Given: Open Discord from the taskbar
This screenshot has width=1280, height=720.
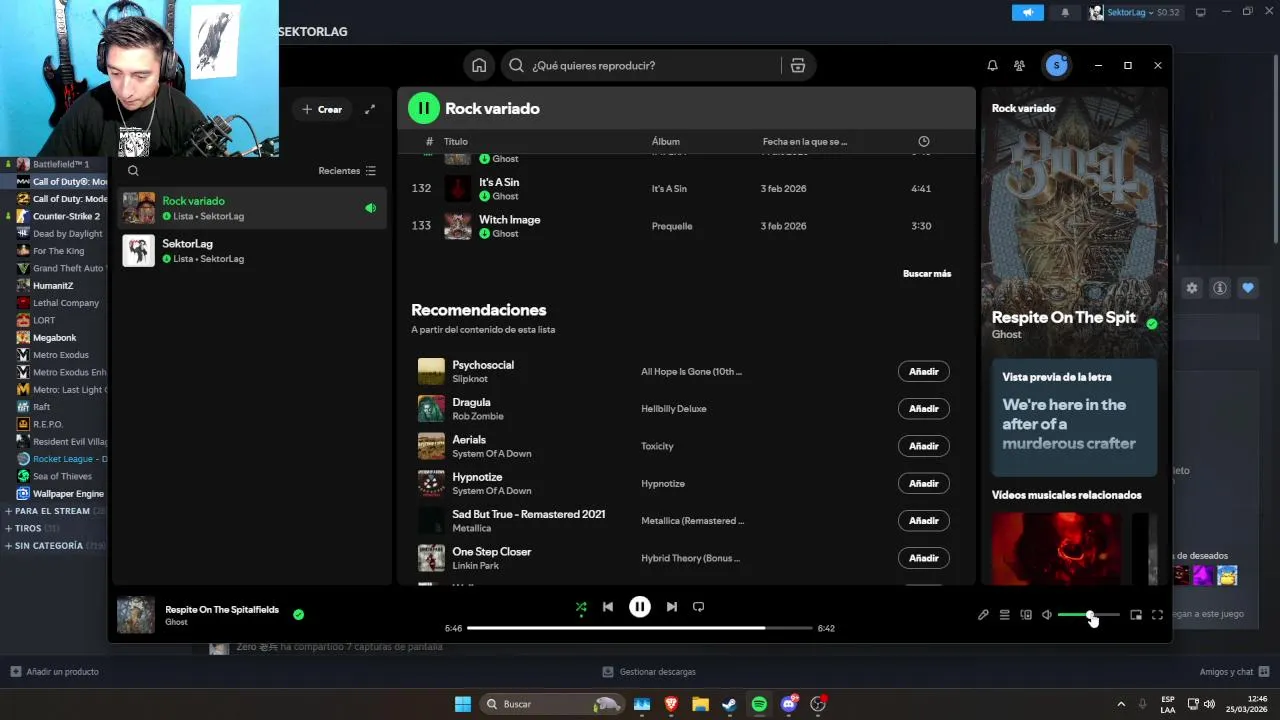Looking at the screenshot, I should pos(789,704).
